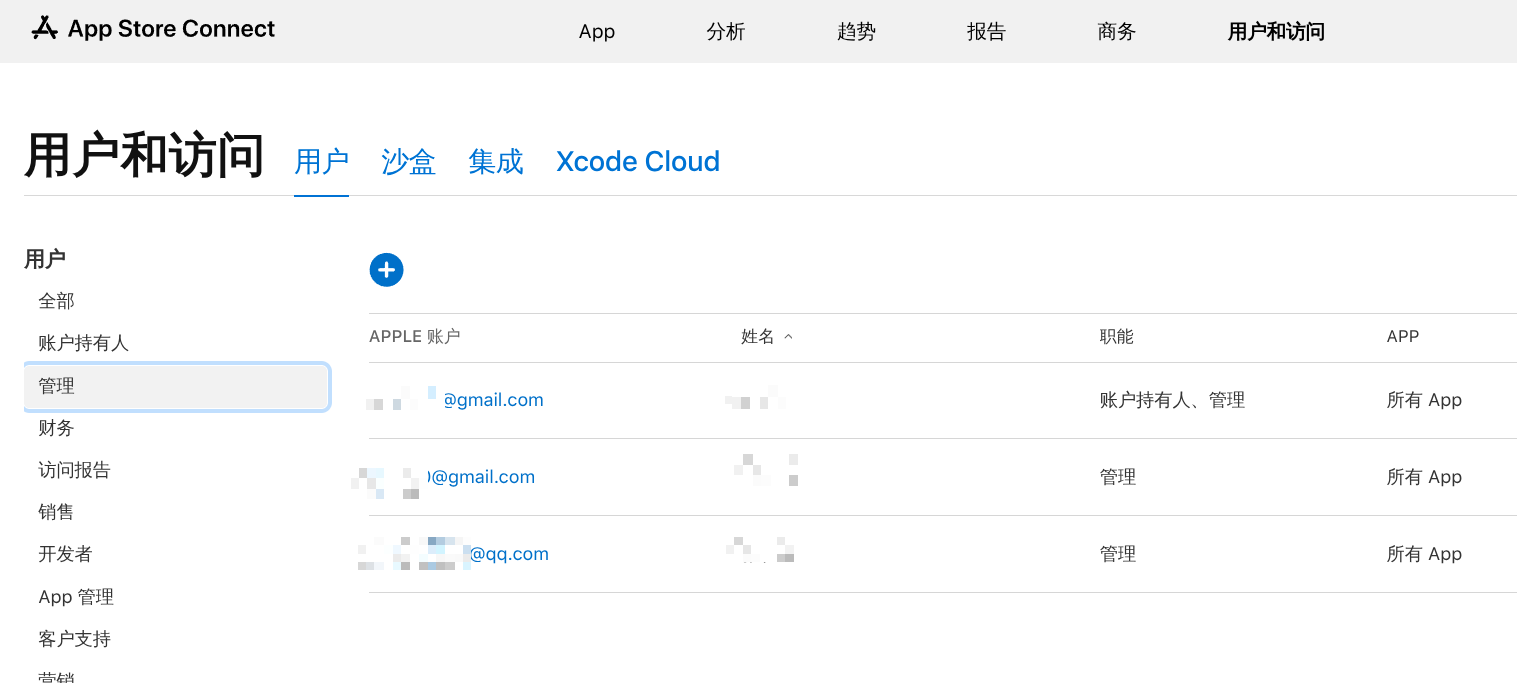Viewport: 1517px width, 683px height.
Task: Select 账户持有人 in the sidebar
Action: (x=83, y=343)
